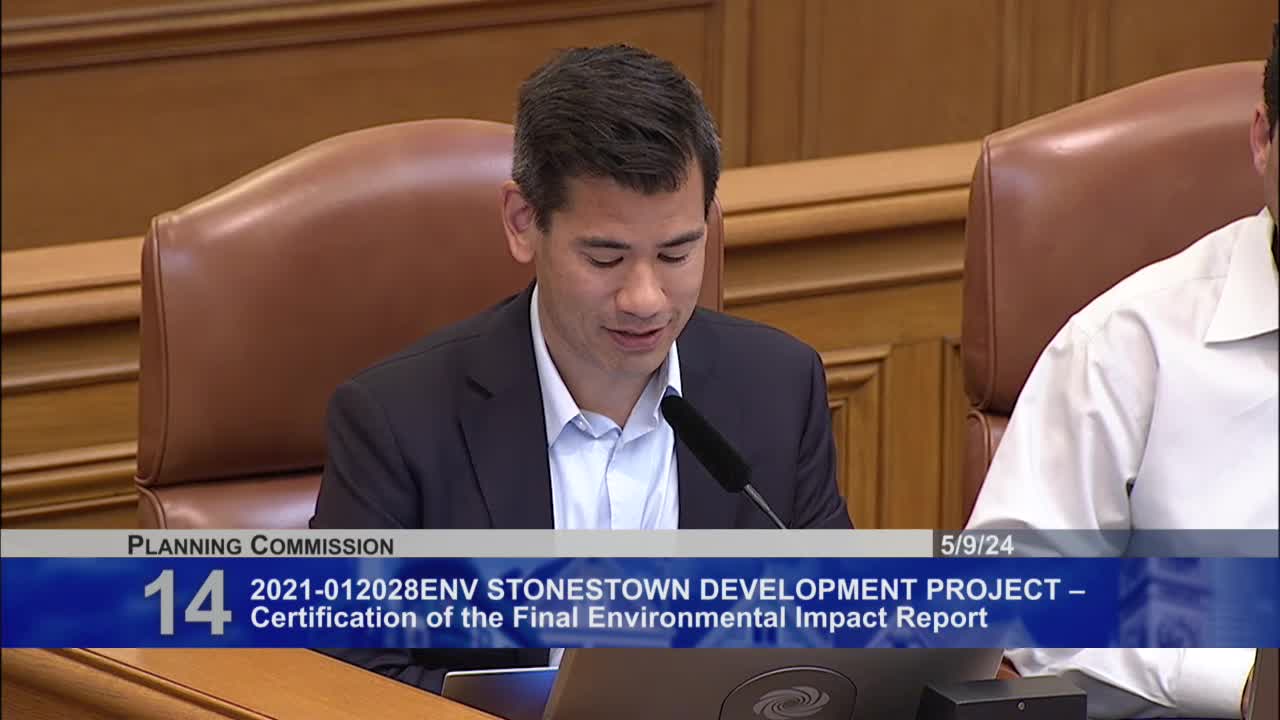Expand the gray header strip above the caption
Image resolution: width=1280 pixels, height=720 pixels.
[640, 546]
